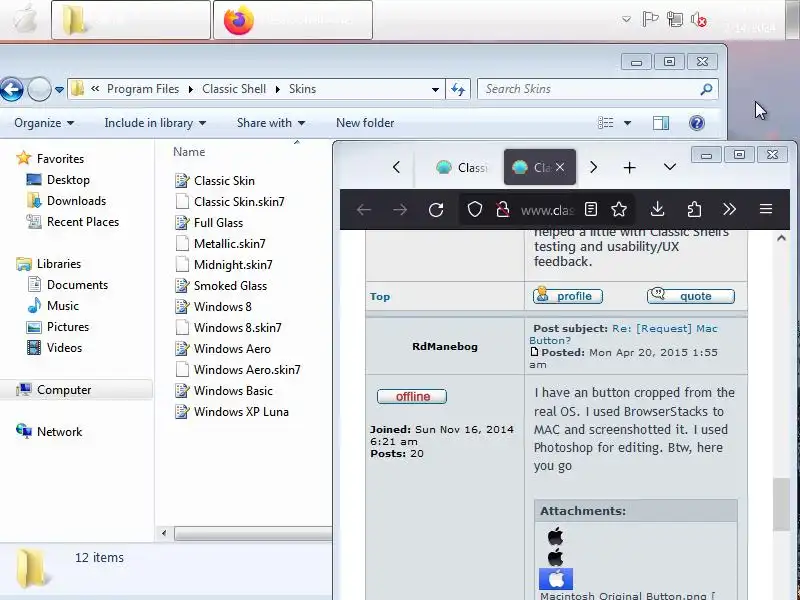Viewport: 800px width, 600px height.
Task: Select the Windows XP Luna file
Action: [232, 411]
